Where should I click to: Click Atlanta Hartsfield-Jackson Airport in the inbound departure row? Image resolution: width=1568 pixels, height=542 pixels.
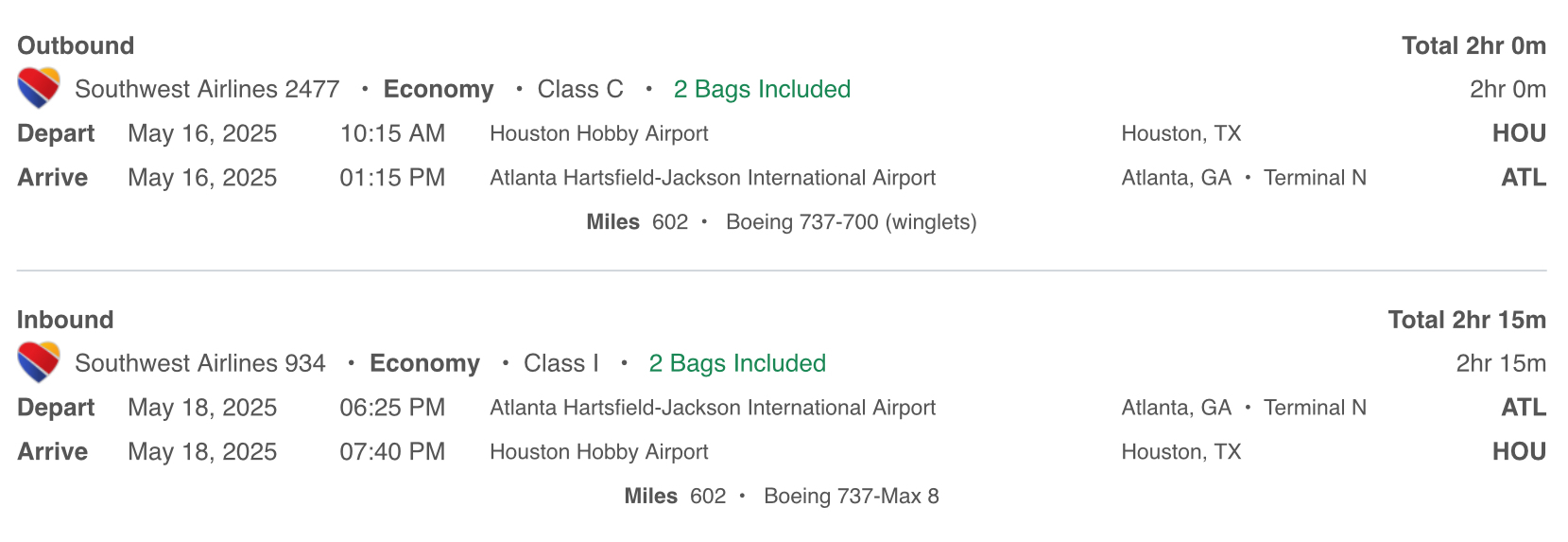712,408
